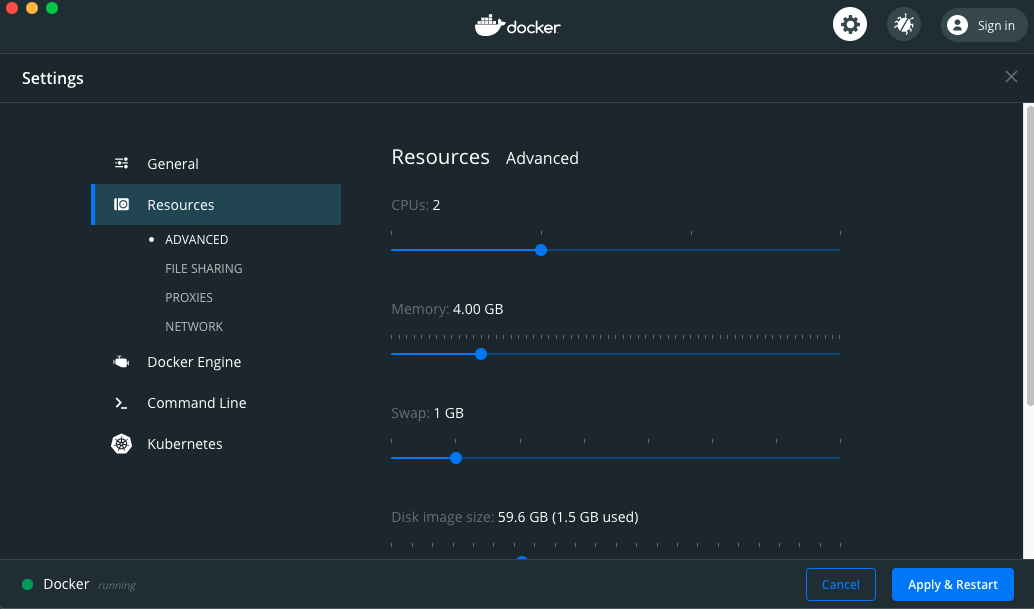Click the vertical scrollbar on the right
Image resolution: width=1034 pixels, height=609 pixels.
point(1029,255)
